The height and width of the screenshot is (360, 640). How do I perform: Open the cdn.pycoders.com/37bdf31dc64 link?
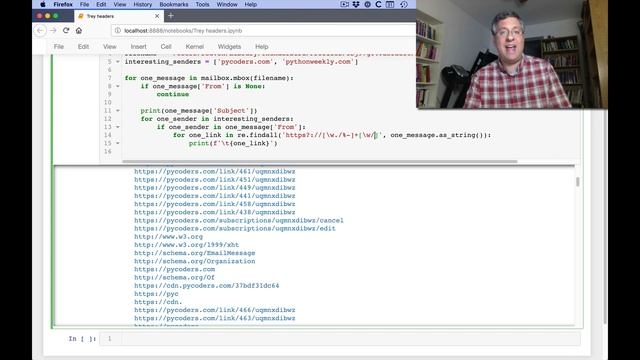click(207, 286)
